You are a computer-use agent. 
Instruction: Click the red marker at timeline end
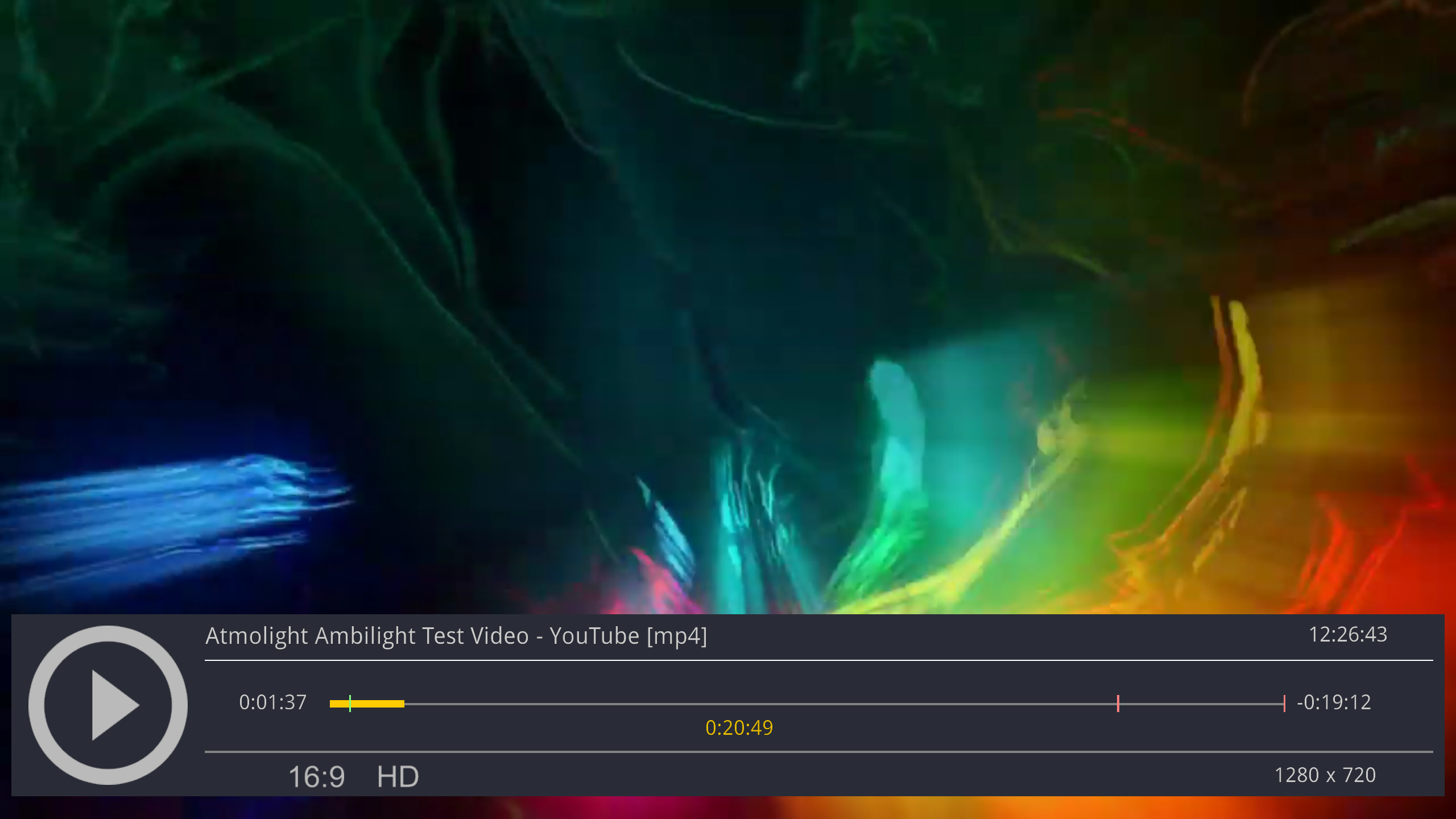1284,704
